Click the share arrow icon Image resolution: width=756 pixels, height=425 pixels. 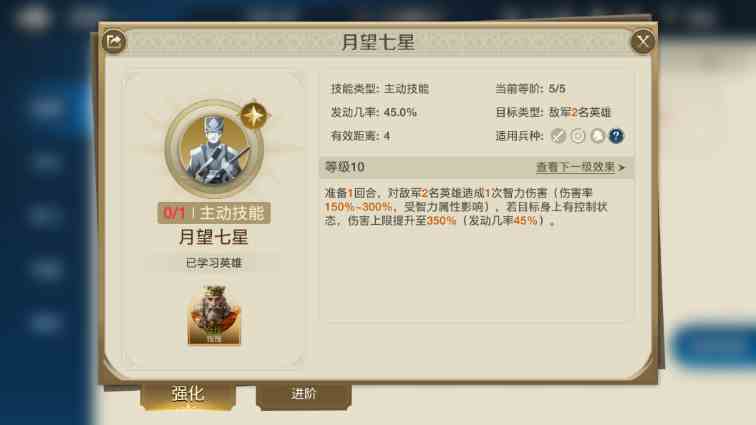[x=114, y=41]
